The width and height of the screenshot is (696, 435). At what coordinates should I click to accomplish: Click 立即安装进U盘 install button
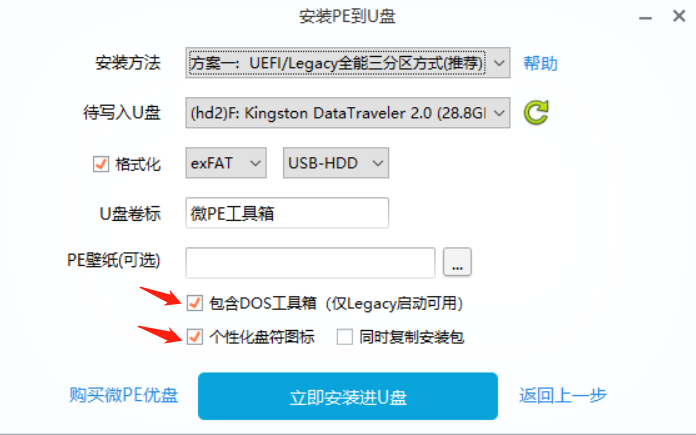[348, 396]
